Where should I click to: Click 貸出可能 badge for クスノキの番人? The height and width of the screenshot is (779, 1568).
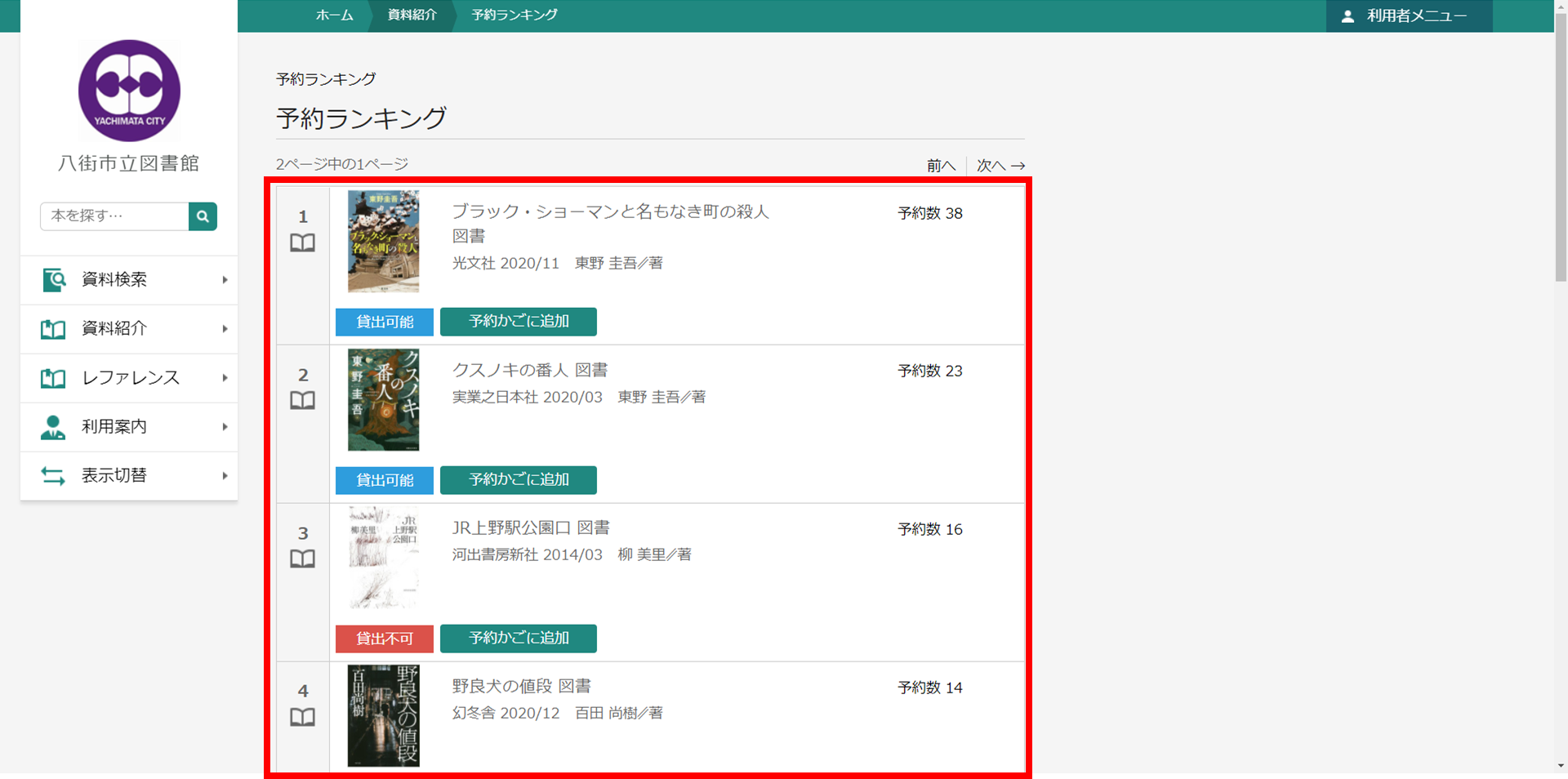[x=385, y=480]
